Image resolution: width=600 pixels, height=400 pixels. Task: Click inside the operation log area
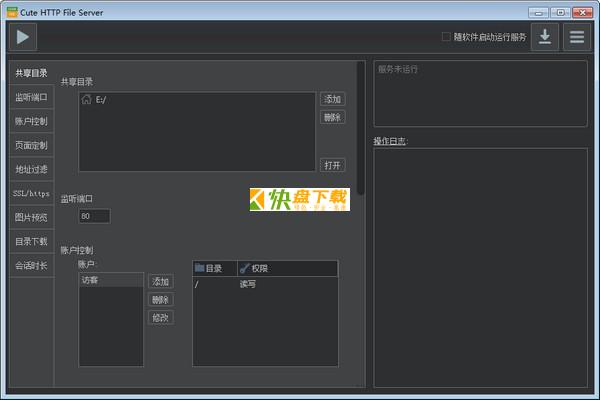point(480,268)
